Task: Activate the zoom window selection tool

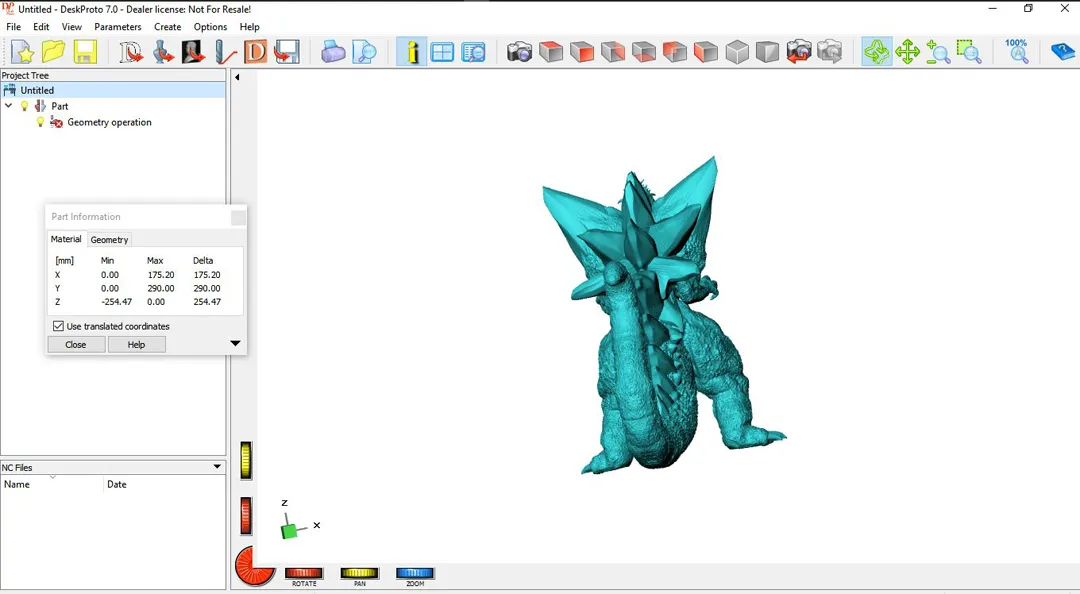Action: click(969, 52)
